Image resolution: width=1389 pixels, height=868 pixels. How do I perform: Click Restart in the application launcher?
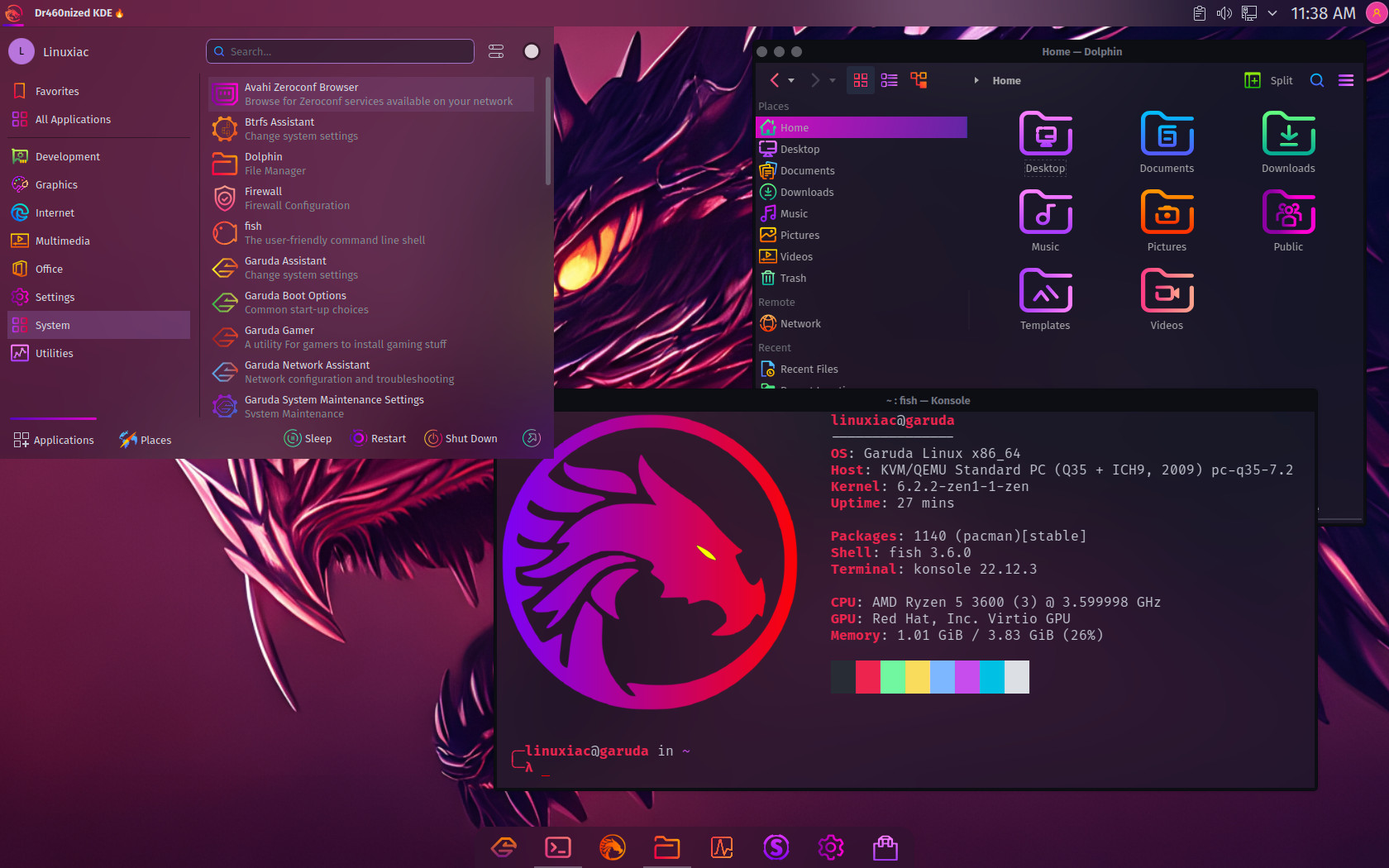click(379, 438)
